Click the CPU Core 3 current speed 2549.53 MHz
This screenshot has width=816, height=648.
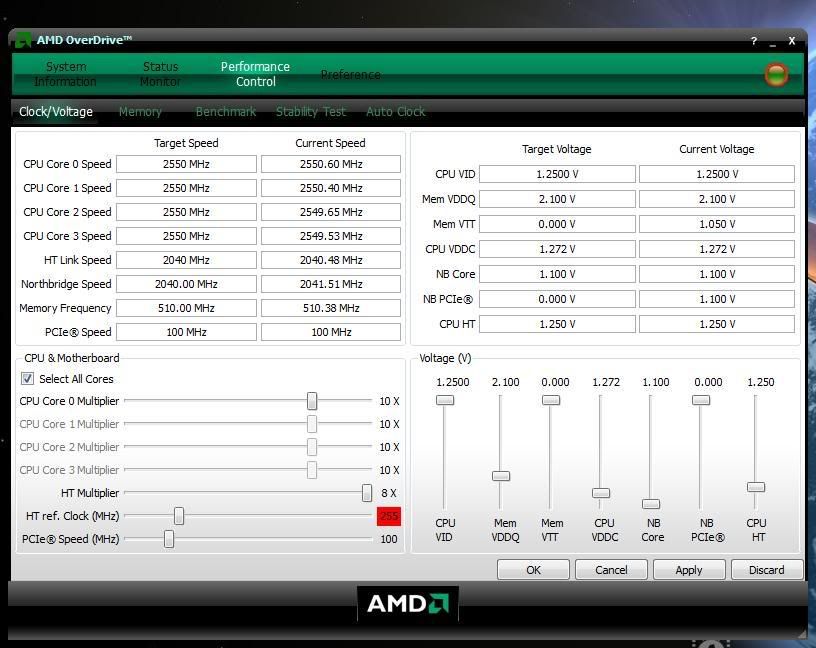pyautogui.click(x=331, y=236)
